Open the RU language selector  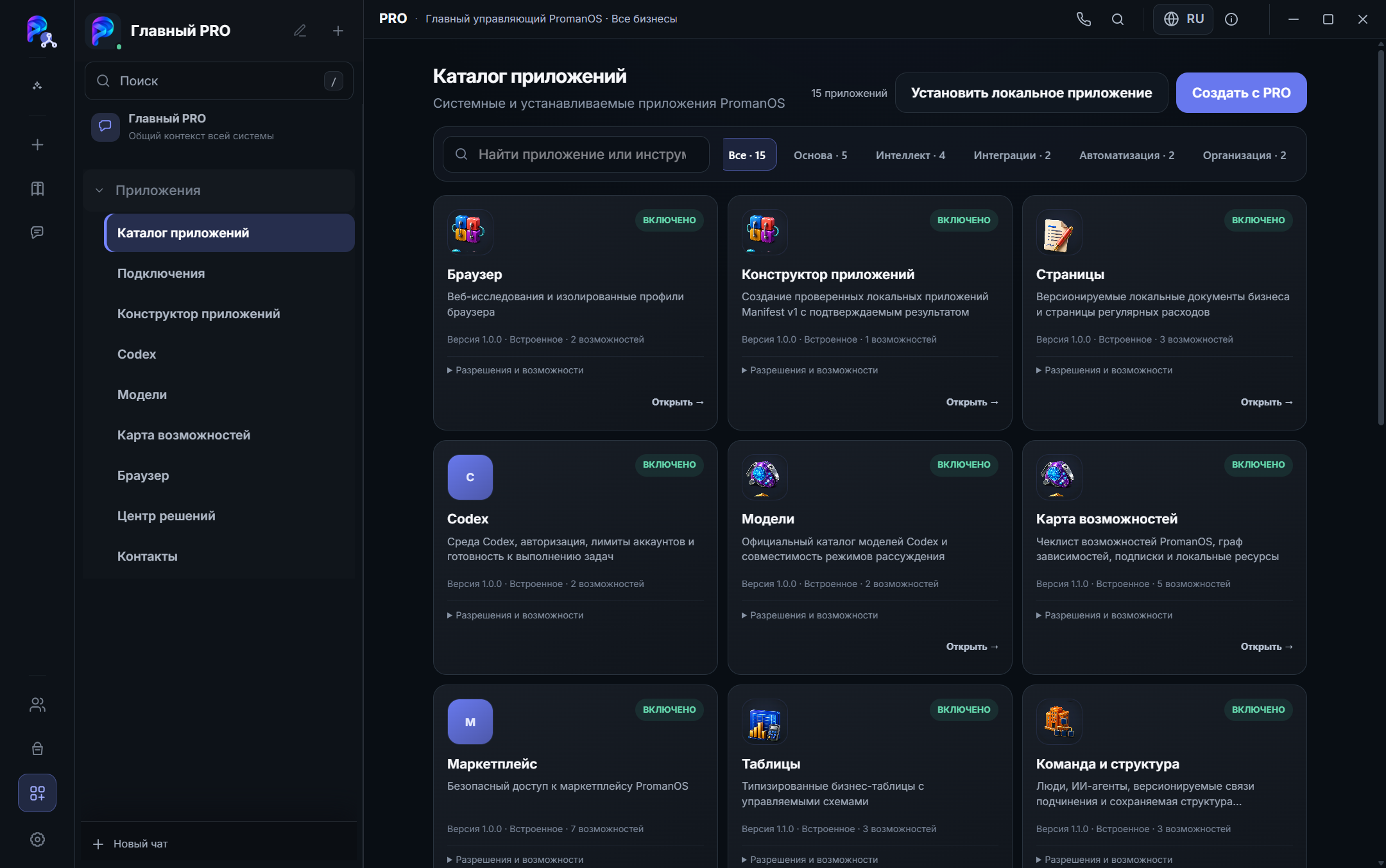click(1183, 19)
